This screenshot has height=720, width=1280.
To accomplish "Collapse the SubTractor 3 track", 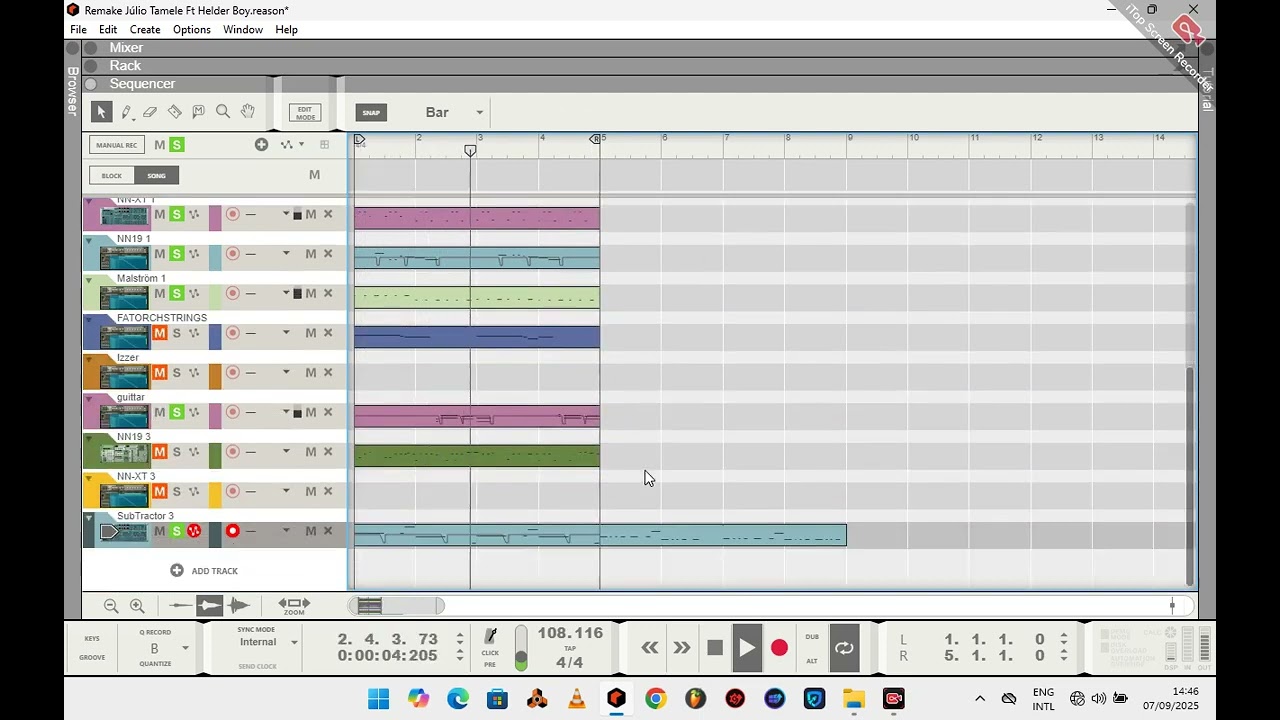I will coord(88,517).
